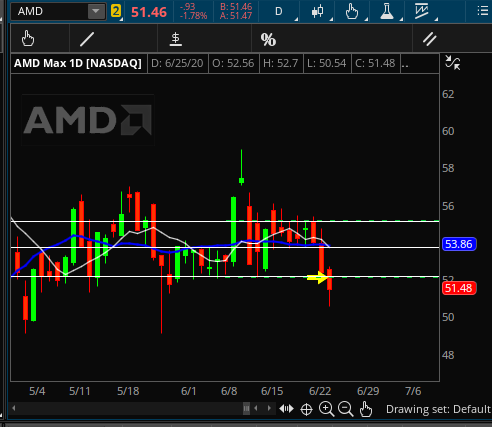Click the blue 53.86 price bubble
This screenshot has width=492, height=427.
pyautogui.click(x=459, y=244)
